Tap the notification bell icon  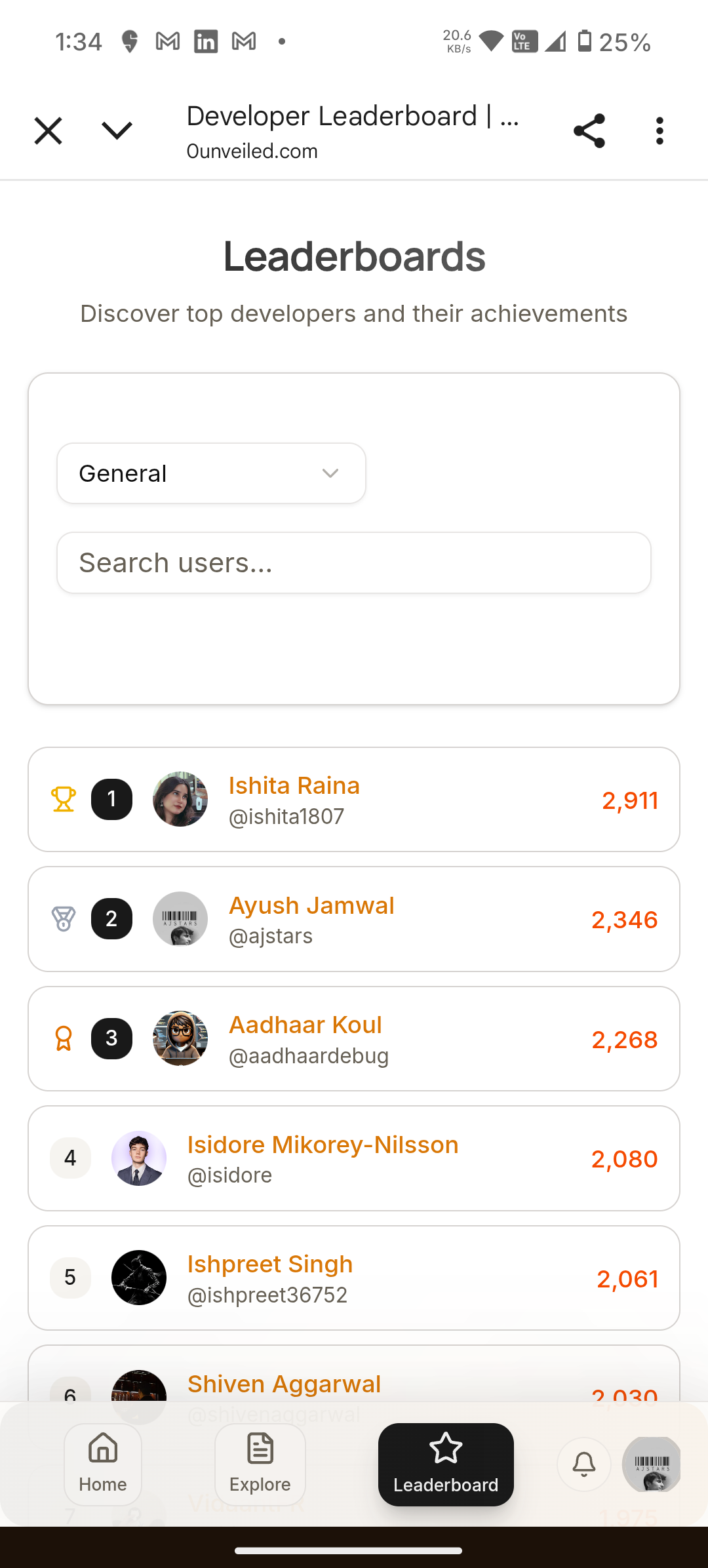583,1464
